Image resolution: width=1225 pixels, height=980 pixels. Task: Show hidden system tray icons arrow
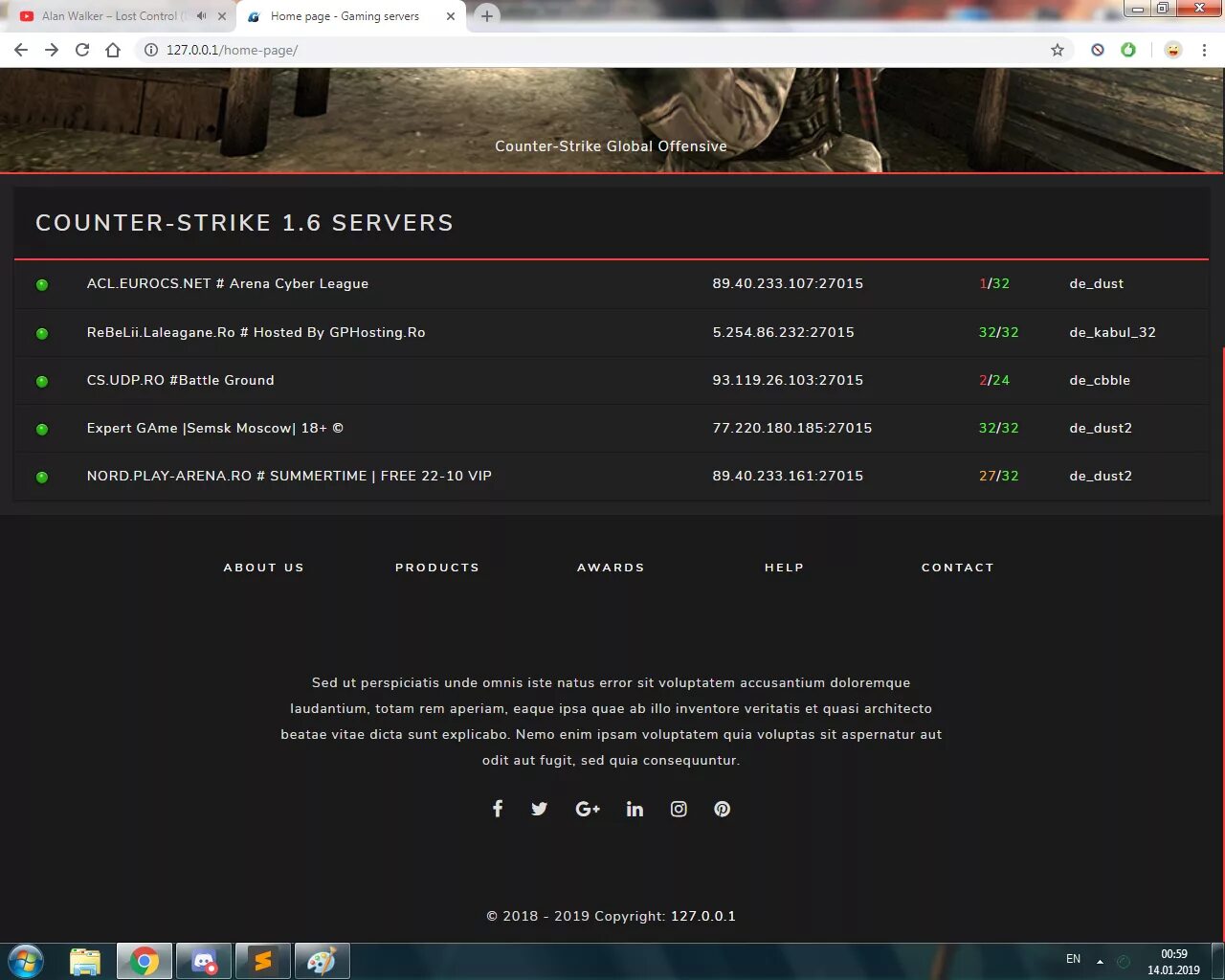click(1100, 961)
